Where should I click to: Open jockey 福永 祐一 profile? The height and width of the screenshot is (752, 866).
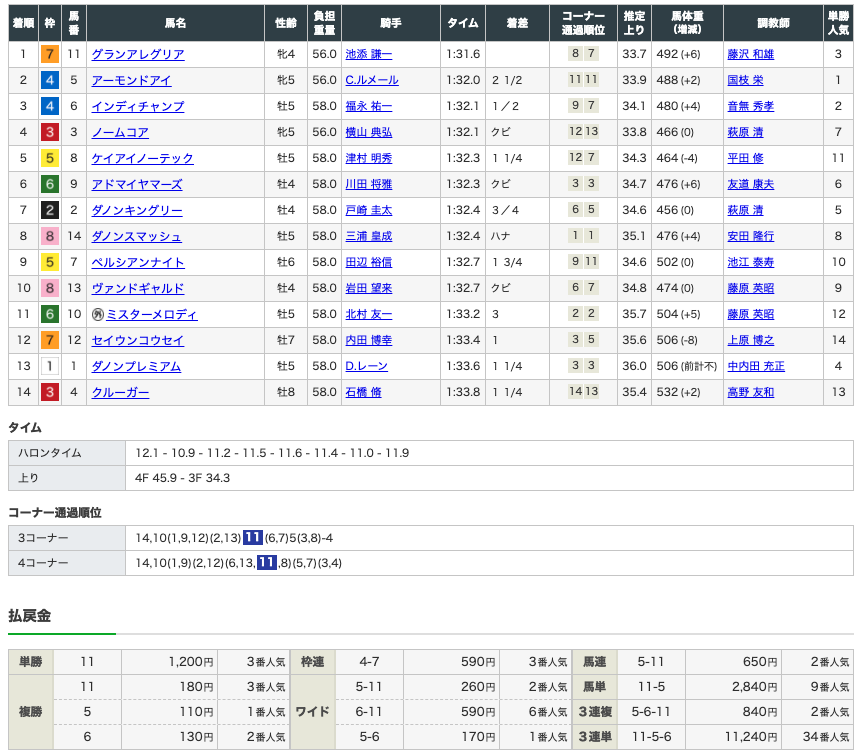click(x=369, y=106)
